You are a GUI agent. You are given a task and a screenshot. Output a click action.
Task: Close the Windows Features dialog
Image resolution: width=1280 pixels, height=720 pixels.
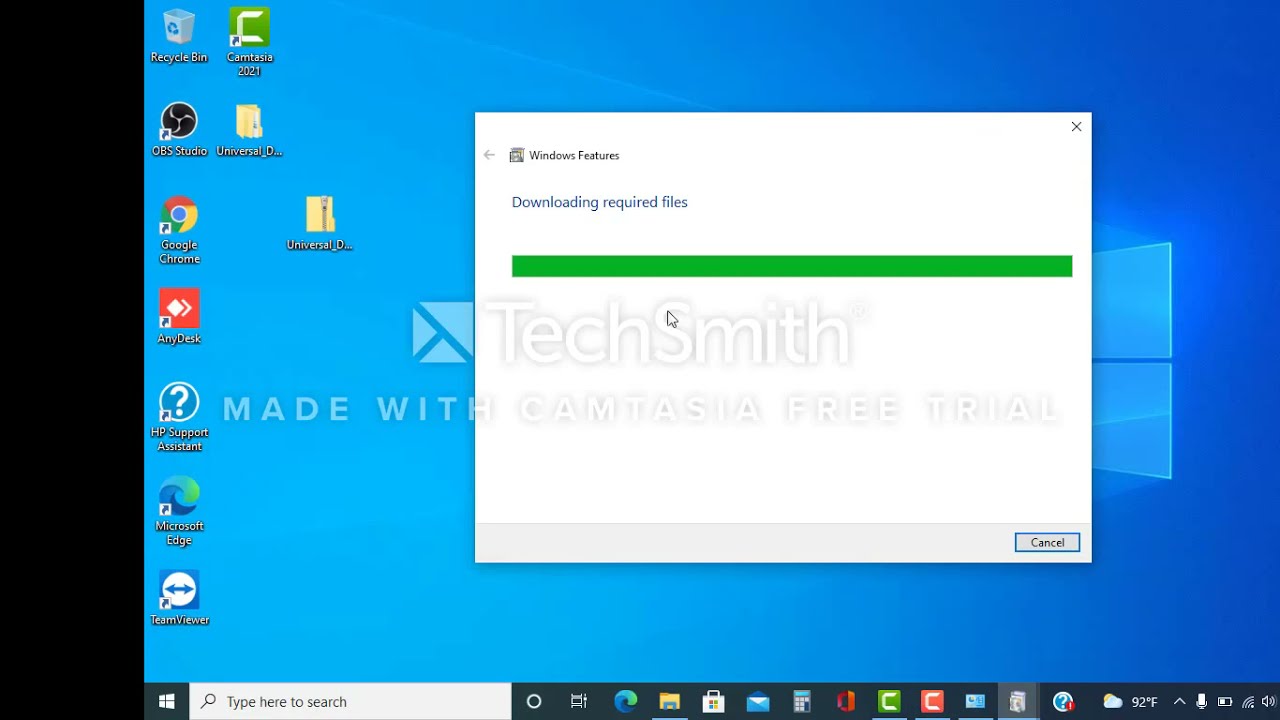point(1076,127)
